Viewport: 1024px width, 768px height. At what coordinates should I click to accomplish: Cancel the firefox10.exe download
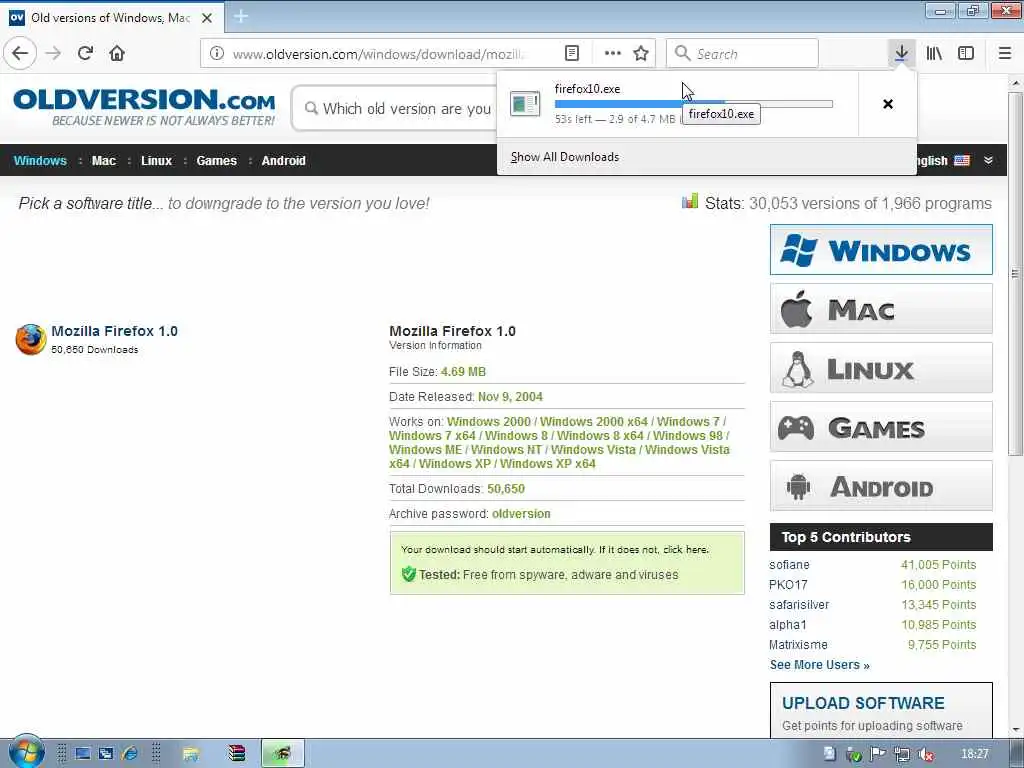[888, 104]
